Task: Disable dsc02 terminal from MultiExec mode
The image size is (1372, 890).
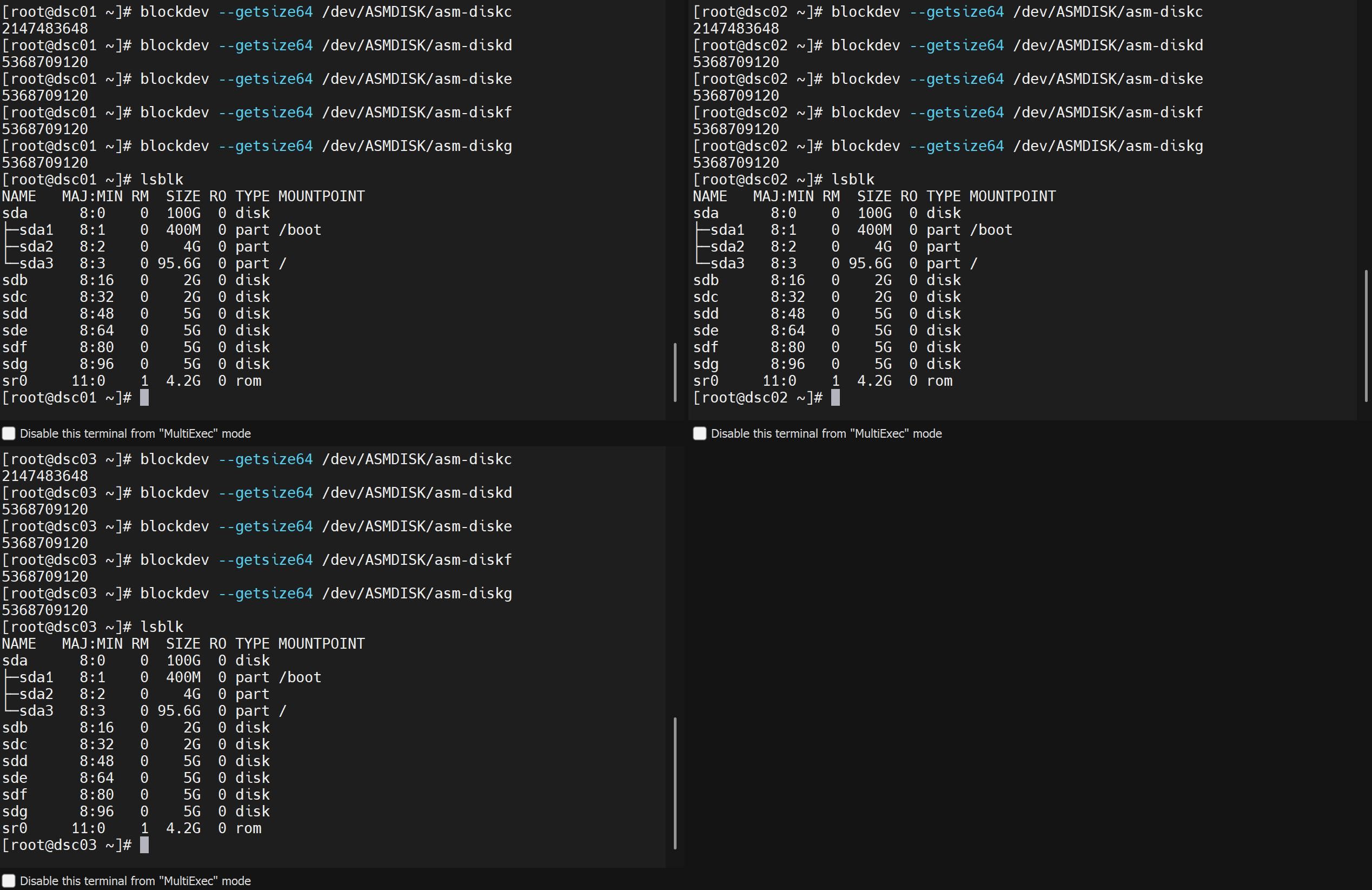Action: pyautogui.click(x=699, y=434)
